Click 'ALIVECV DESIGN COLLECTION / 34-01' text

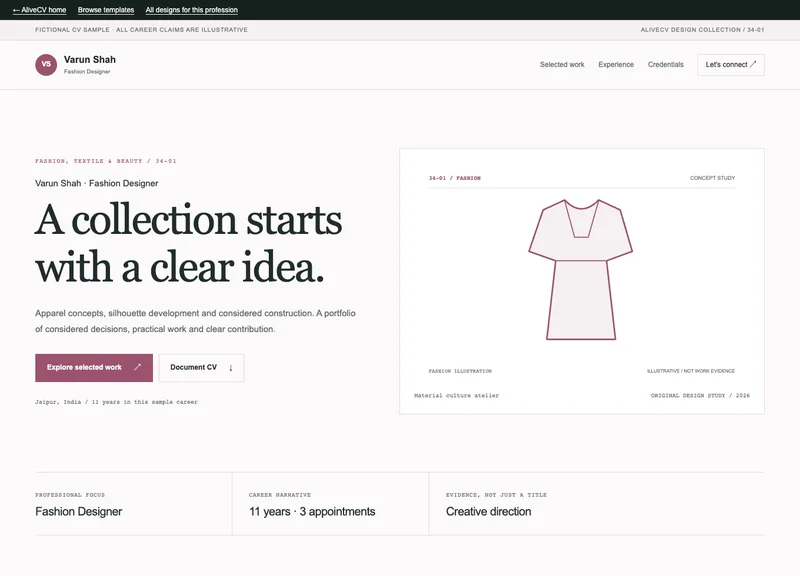pos(702,30)
